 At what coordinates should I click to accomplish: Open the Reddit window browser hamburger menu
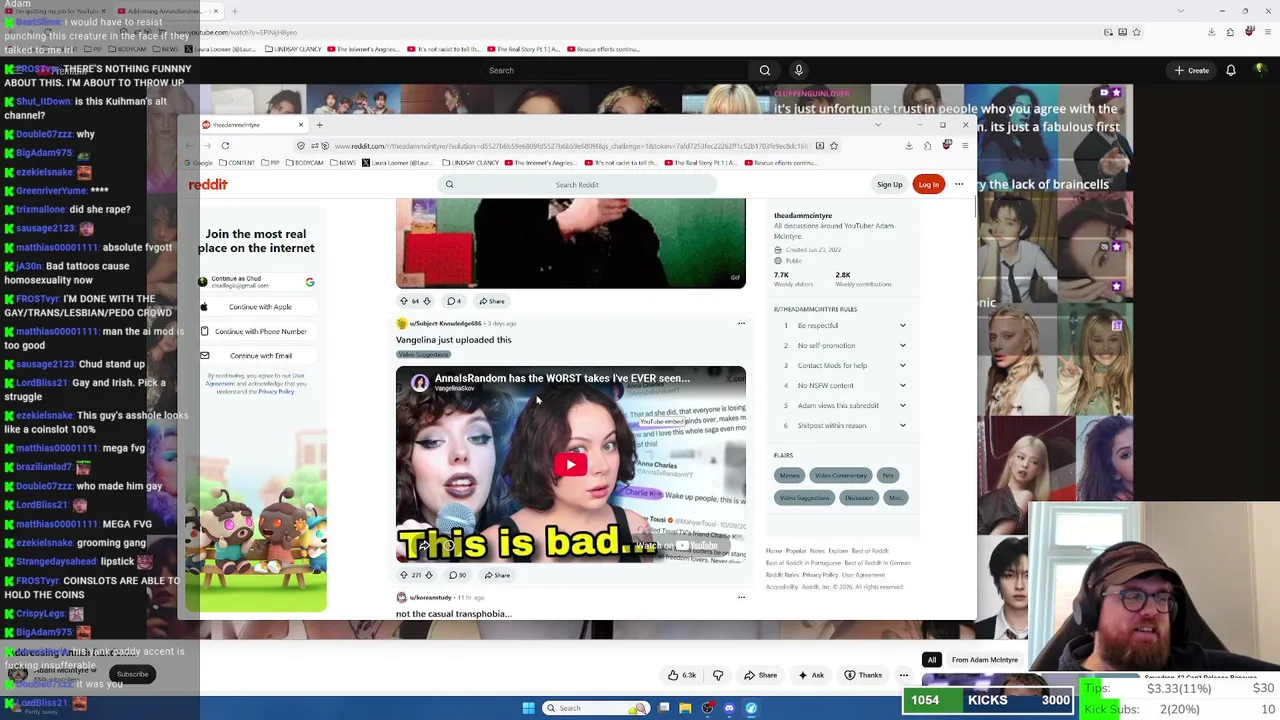(965, 145)
